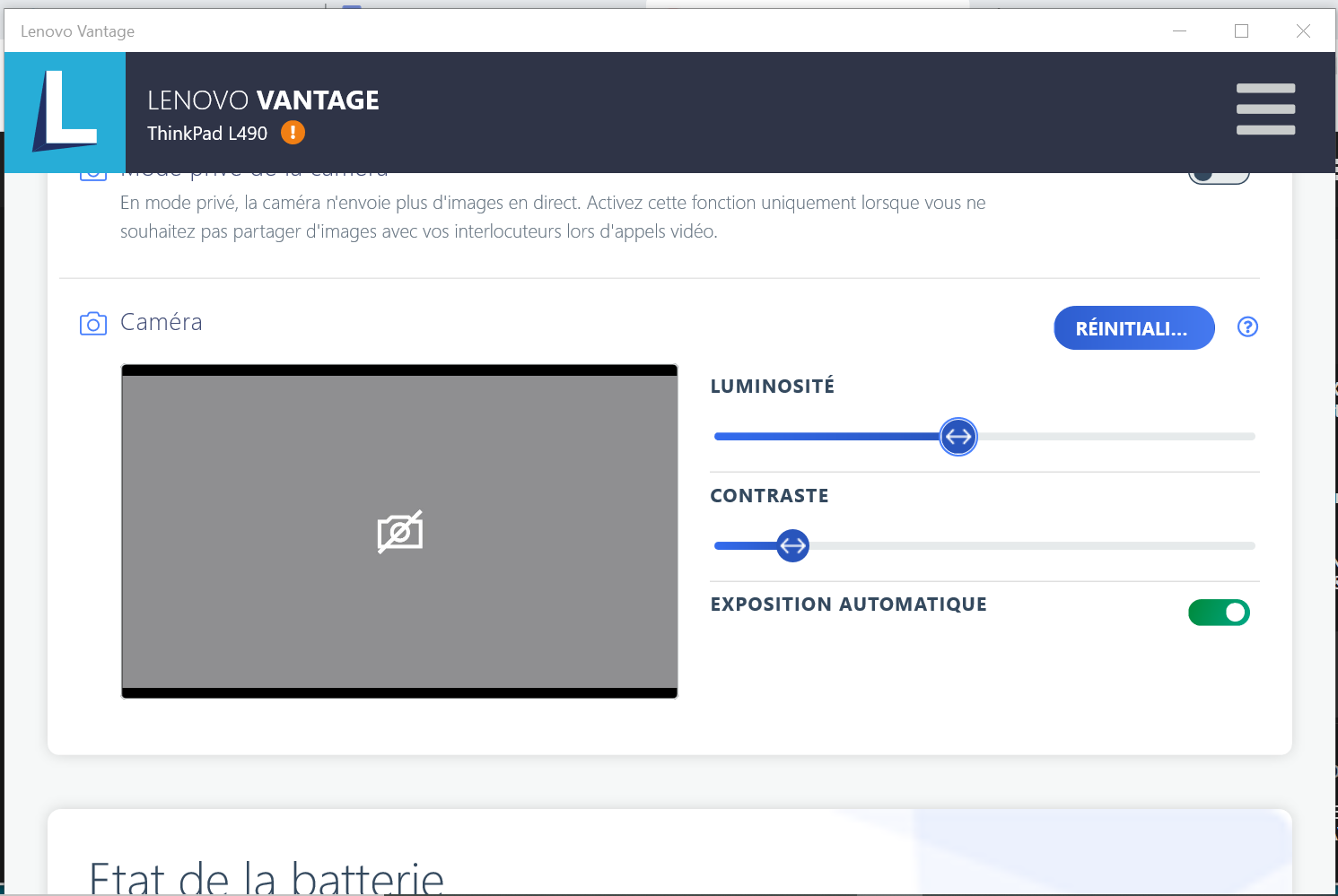
Task: Click the ThinkPad L490 device name
Action: (207, 134)
